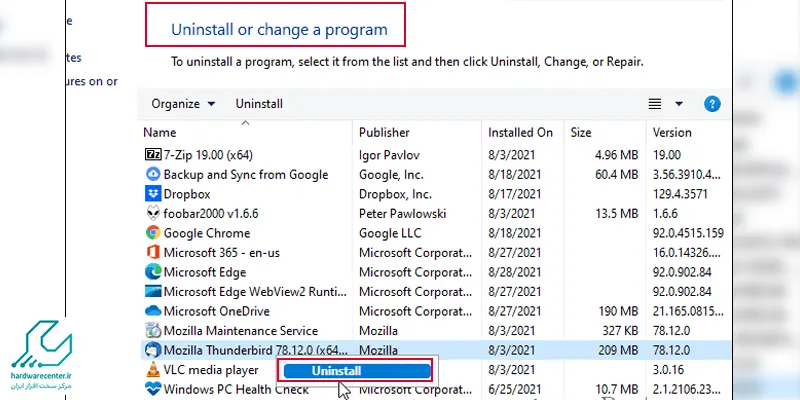Screen dimensions: 800x400
Task: Click the 6/25/2021 installed date cell
Action: tap(514, 389)
